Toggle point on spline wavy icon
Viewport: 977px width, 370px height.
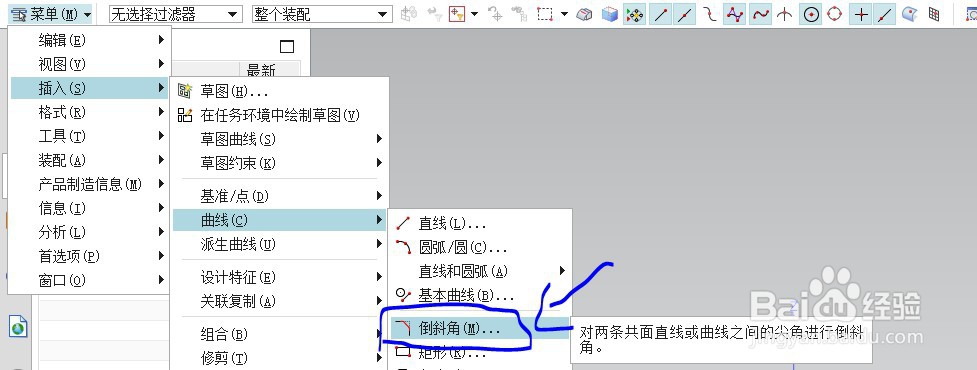[x=760, y=14]
